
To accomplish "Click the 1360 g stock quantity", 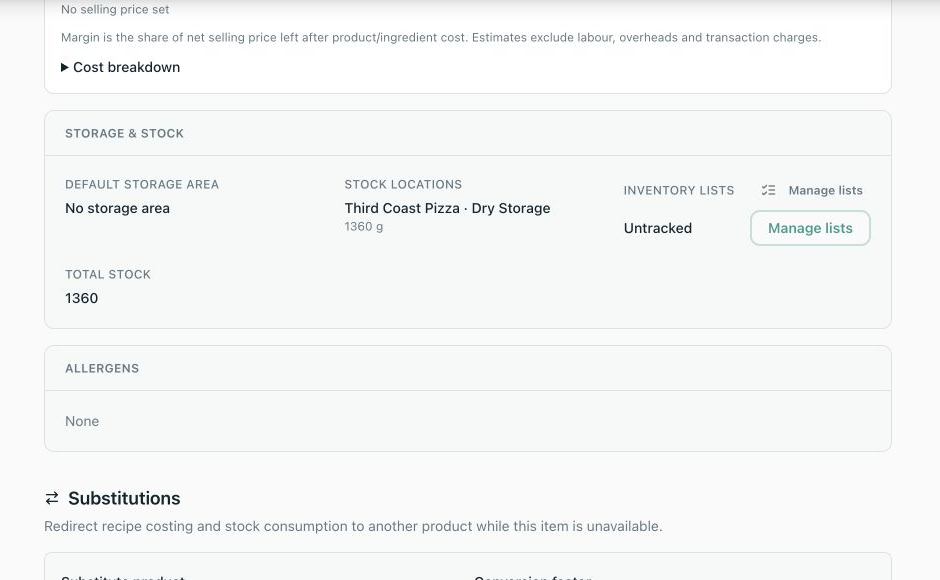I will (x=363, y=227).
